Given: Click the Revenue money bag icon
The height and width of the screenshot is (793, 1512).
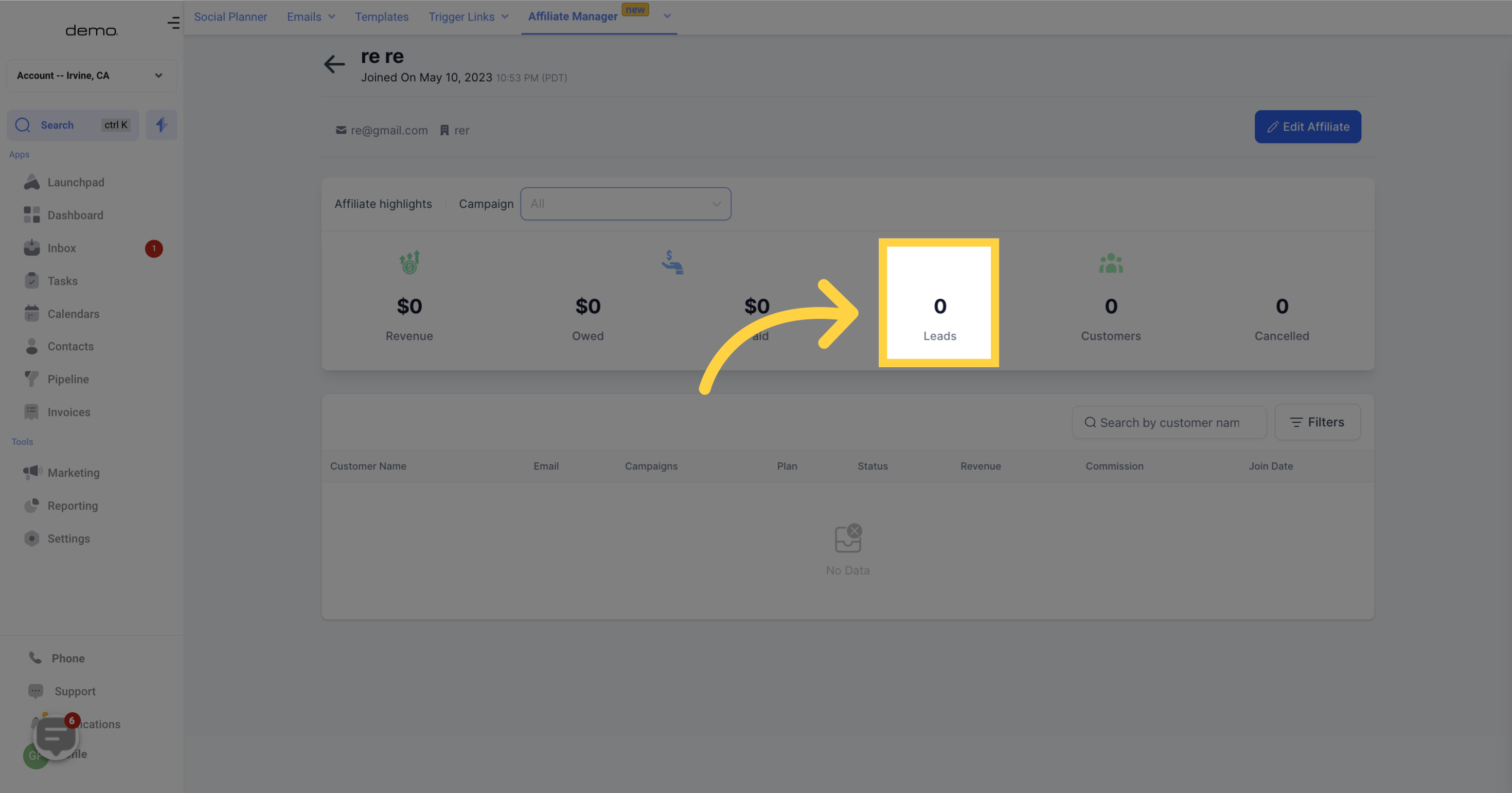Looking at the screenshot, I should 410,262.
